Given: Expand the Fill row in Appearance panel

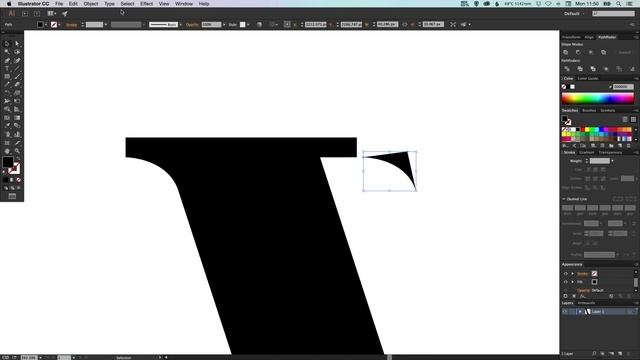Looking at the screenshot, I should 573,282.
